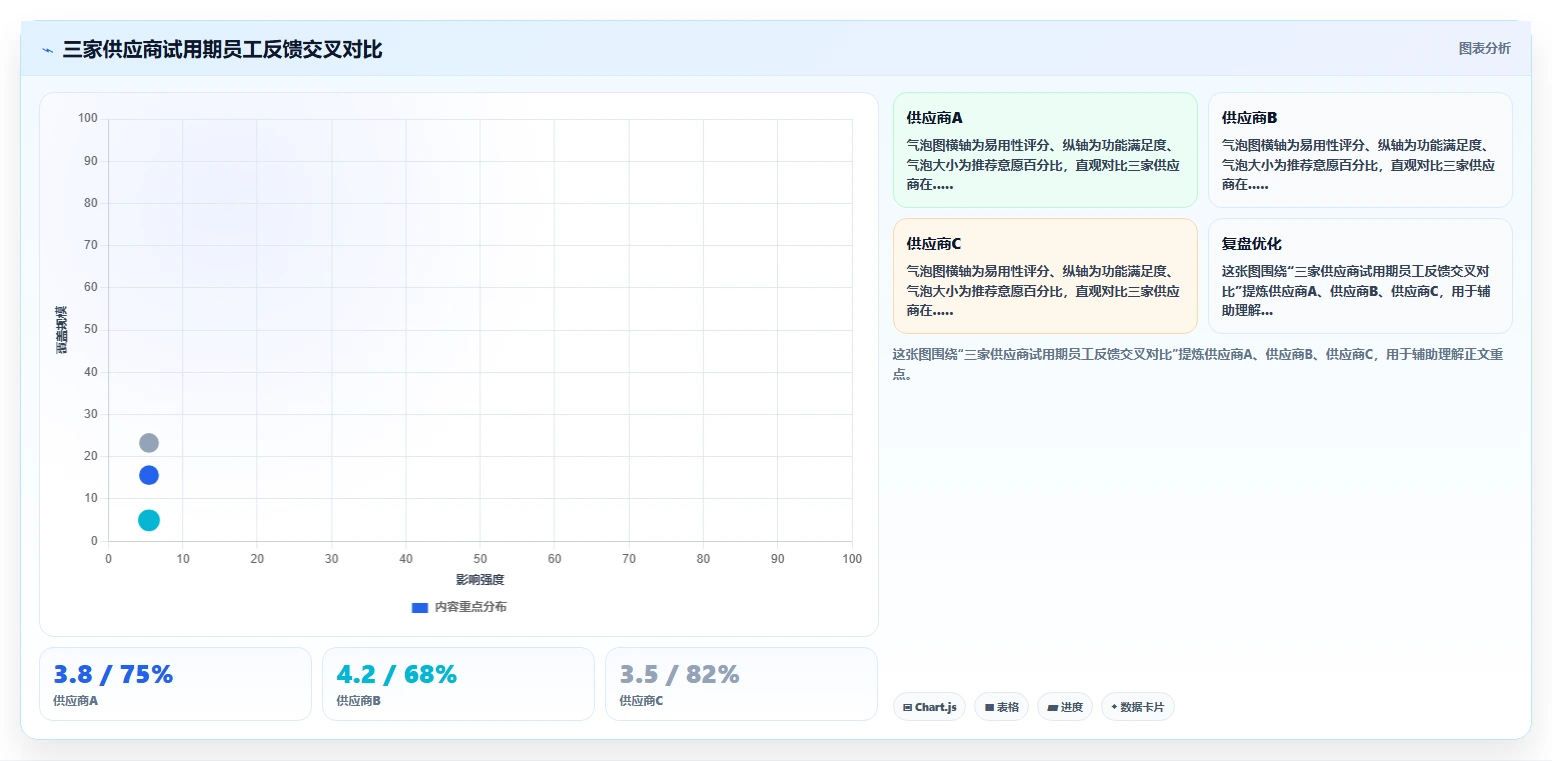Viewport: 1552px width, 761px height.
Task: Click the 图表分析 label in header
Action: [x=1484, y=48]
